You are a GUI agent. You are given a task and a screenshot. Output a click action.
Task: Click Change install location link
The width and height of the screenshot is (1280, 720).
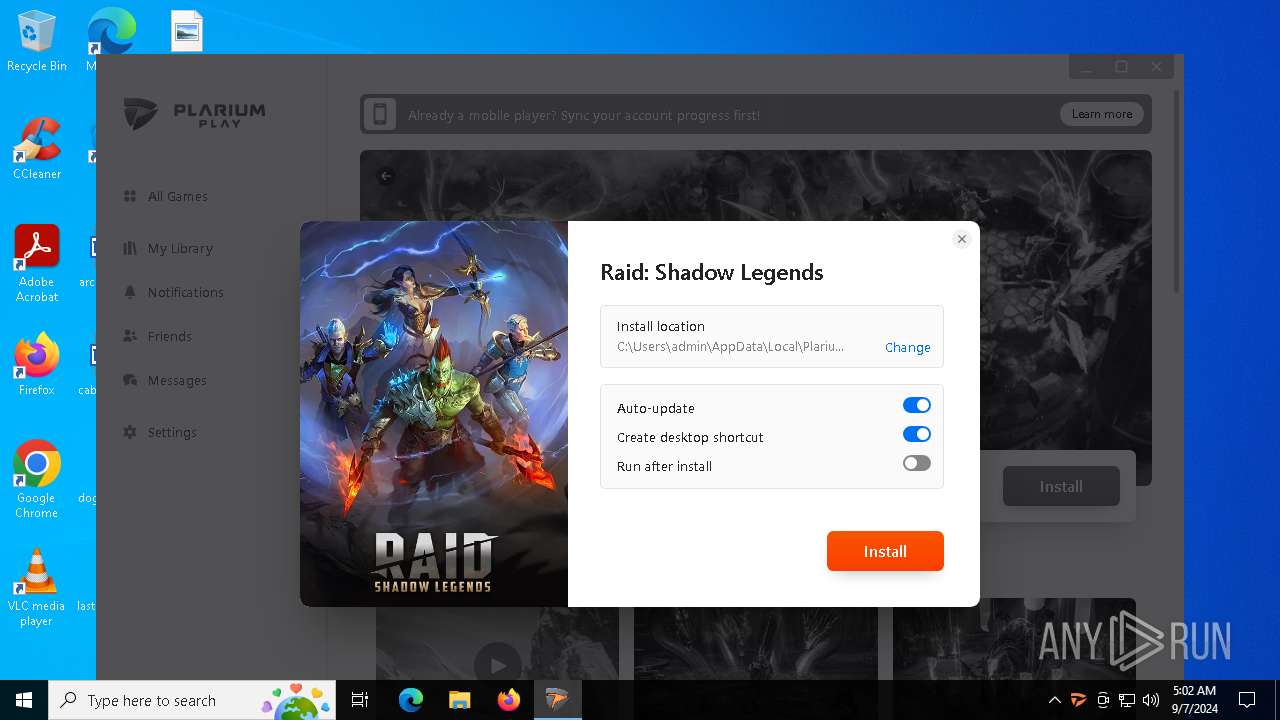point(907,347)
